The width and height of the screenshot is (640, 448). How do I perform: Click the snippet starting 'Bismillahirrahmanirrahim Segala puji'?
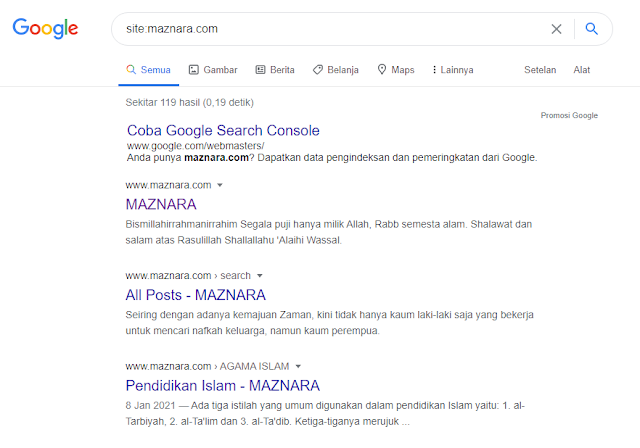(x=329, y=232)
